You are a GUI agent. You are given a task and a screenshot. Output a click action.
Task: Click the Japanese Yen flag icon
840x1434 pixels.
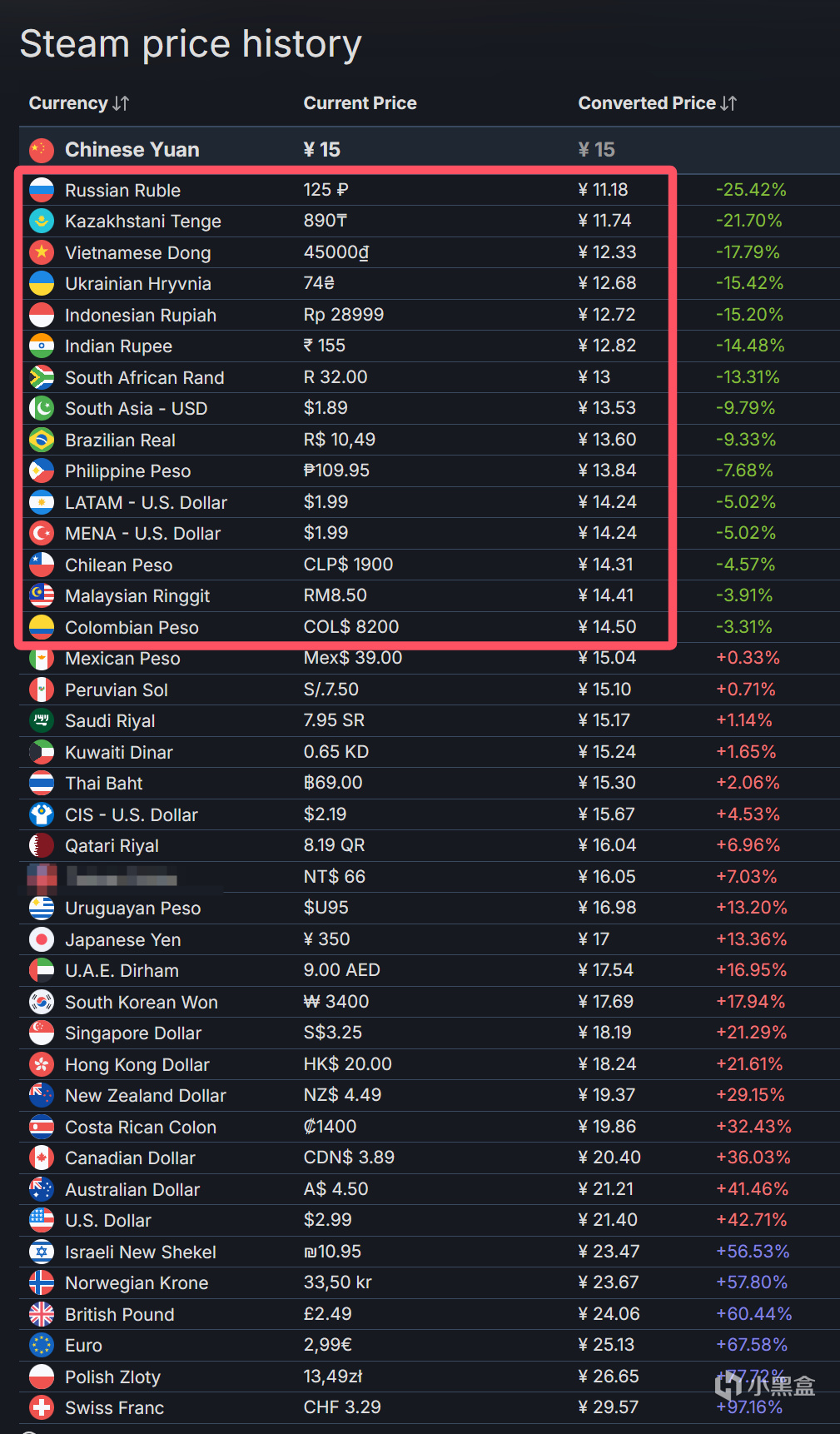click(x=42, y=939)
